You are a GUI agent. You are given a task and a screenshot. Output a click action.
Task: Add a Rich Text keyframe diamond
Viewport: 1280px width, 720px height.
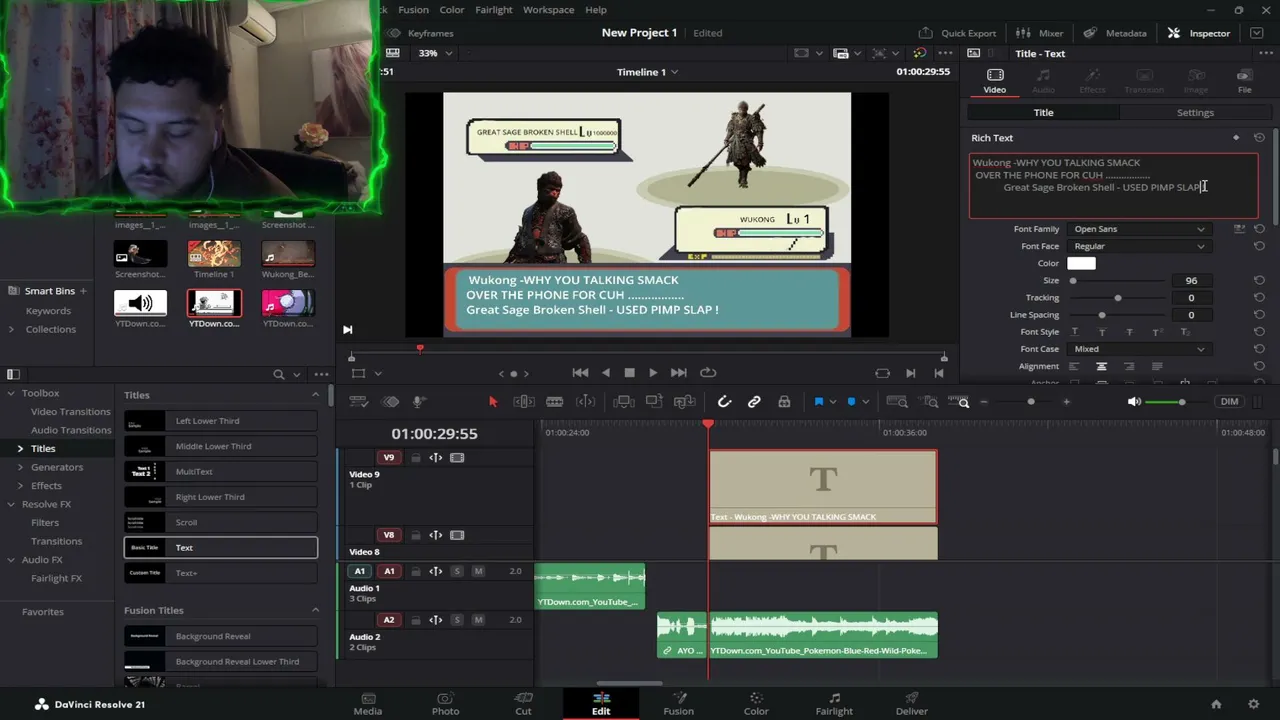1236,138
